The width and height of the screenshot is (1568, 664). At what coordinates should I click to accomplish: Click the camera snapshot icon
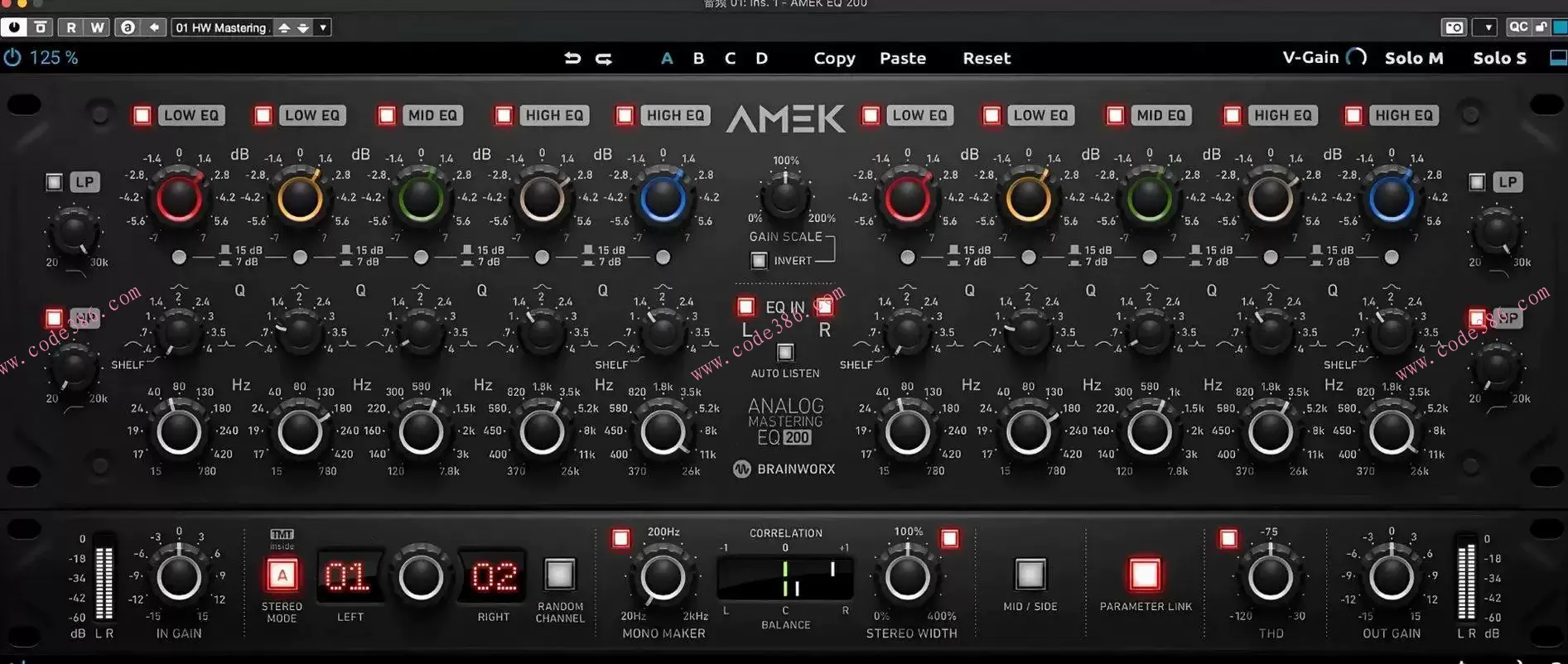(x=1455, y=27)
